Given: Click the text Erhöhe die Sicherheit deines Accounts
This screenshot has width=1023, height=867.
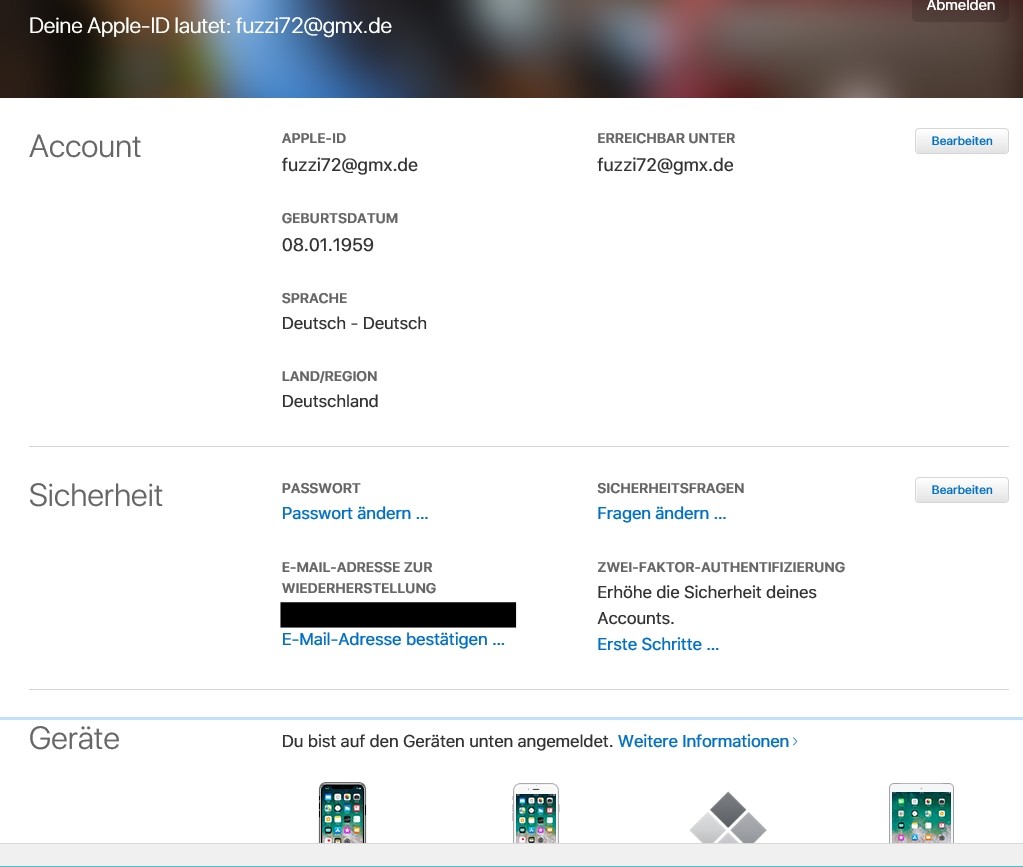Looking at the screenshot, I should 707,605.
